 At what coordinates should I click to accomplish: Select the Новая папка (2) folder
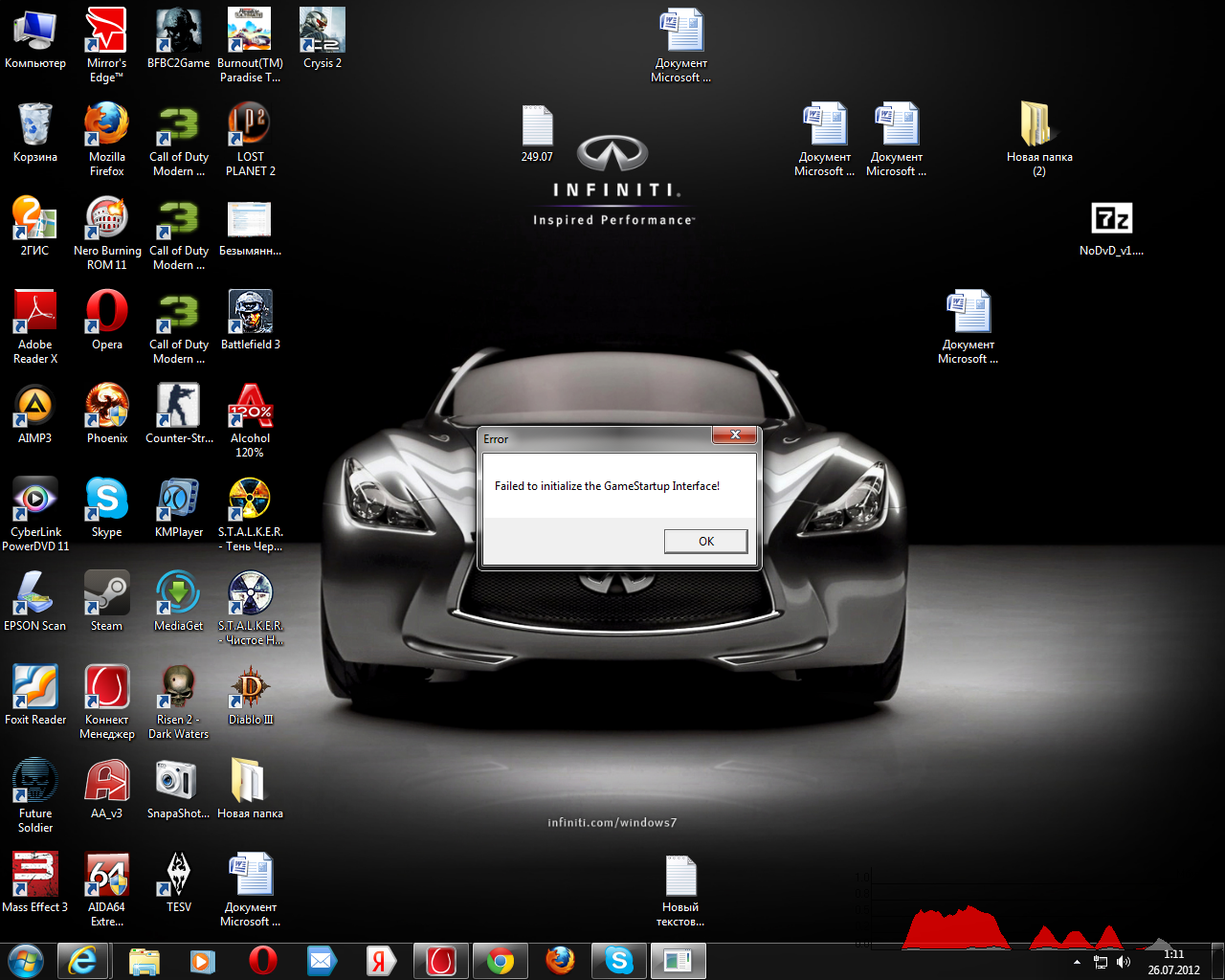click(x=1039, y=139)
